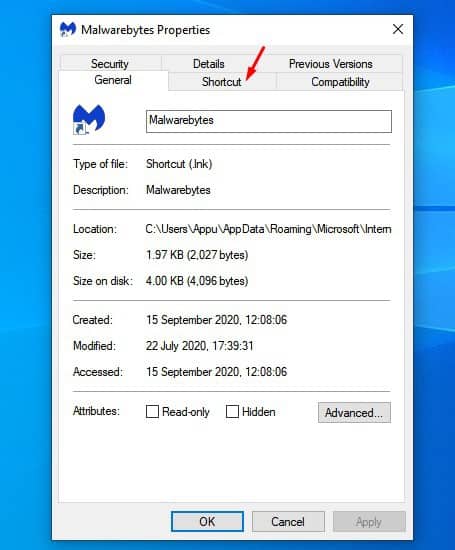Image resolution: width=455 pixels, height=550 pixels.
Task: Enable the Read-only attribute checkbox
Action: click(152, 411)
